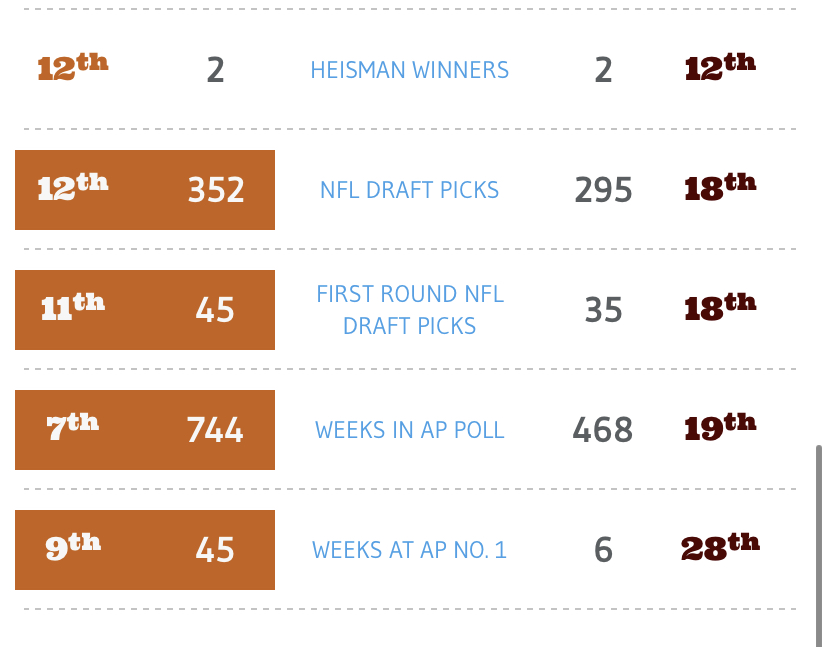Image resolution: width=828 pixels, height=647 pixels.
Task: Select the orange 11th rank bar
Action: pos(73,308)
